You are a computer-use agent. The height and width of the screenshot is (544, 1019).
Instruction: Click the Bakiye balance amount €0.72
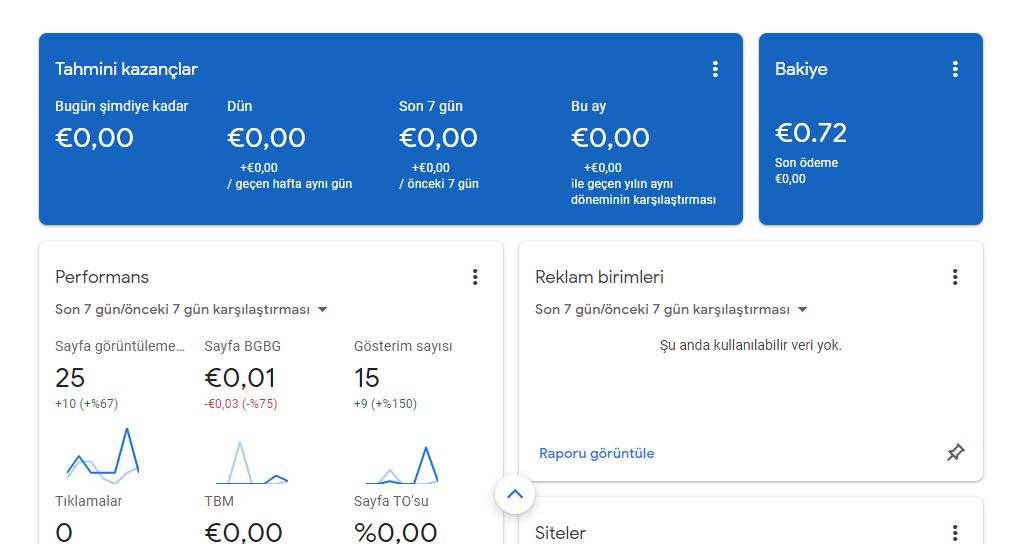point(810,133)
